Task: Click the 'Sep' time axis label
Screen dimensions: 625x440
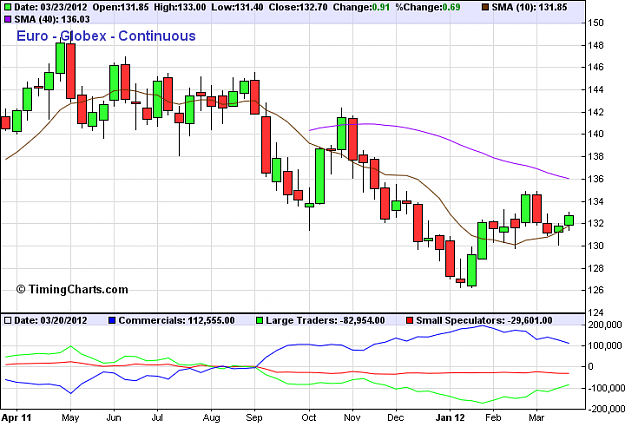Action: 254,418
